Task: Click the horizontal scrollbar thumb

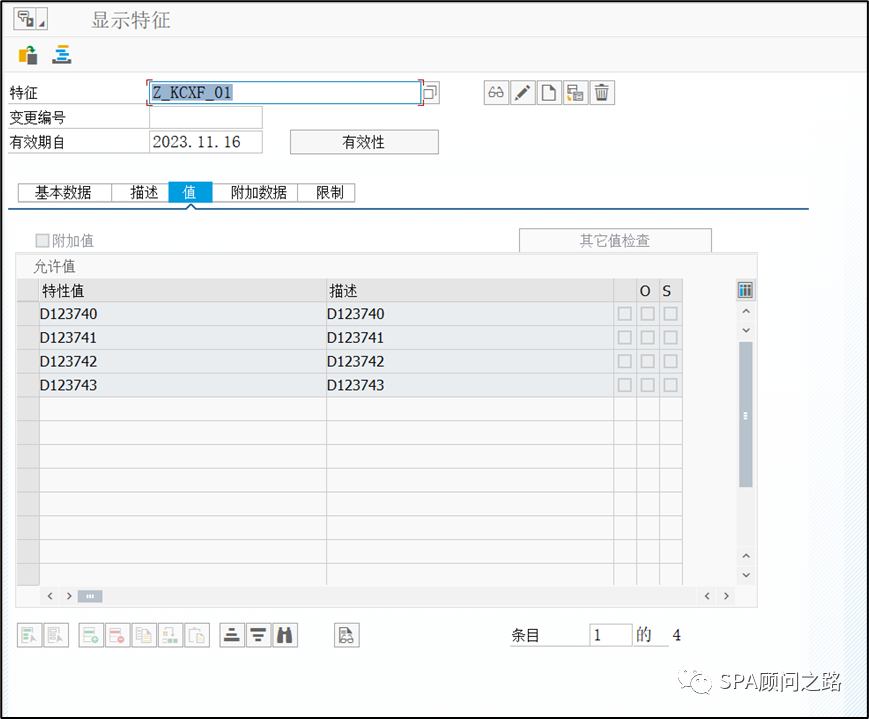Action: 90,596
